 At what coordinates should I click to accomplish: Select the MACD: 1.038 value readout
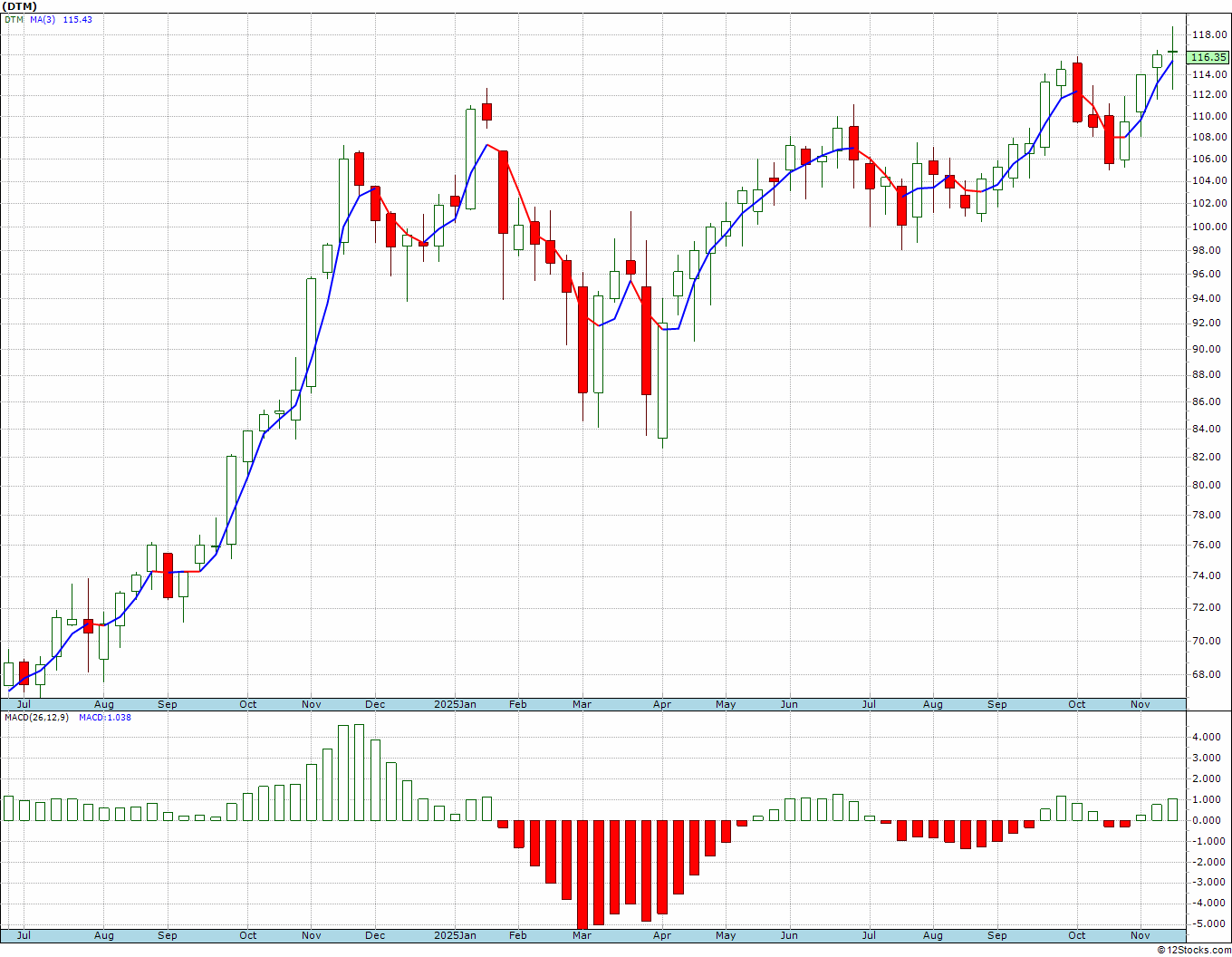pyautogui.click(x=105, y=718)
